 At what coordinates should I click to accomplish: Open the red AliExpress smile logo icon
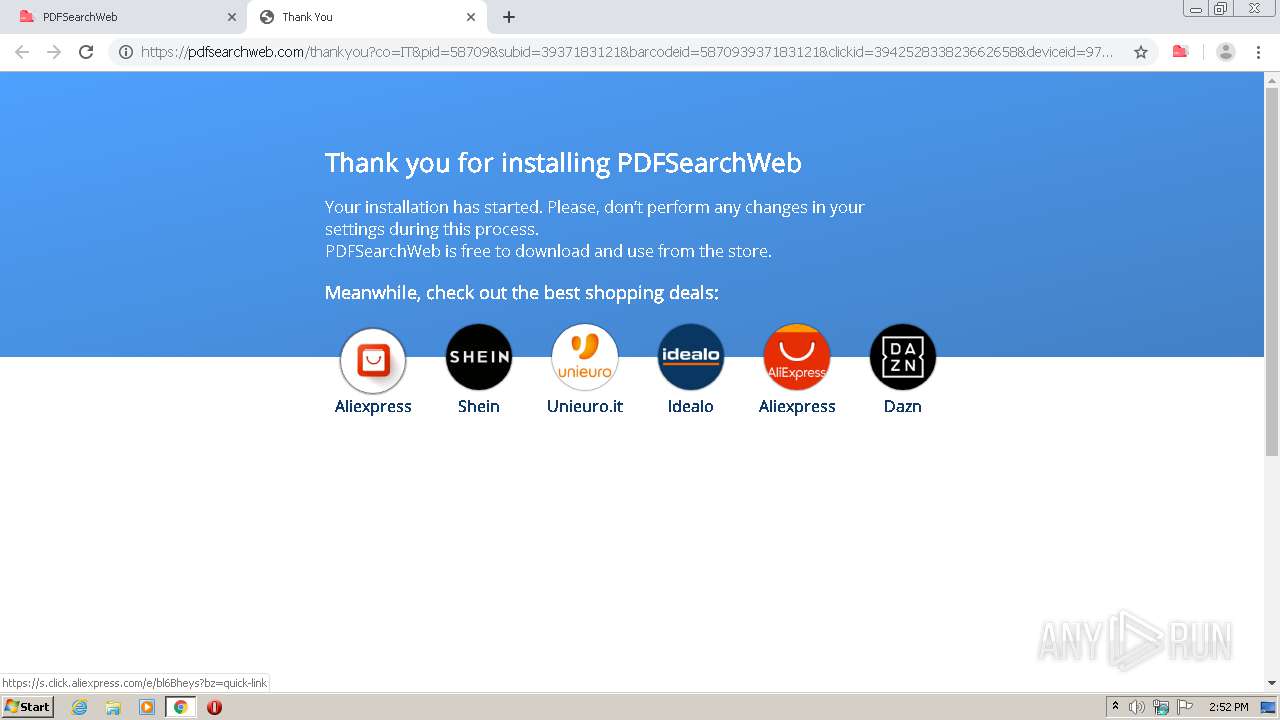(797, 357)
